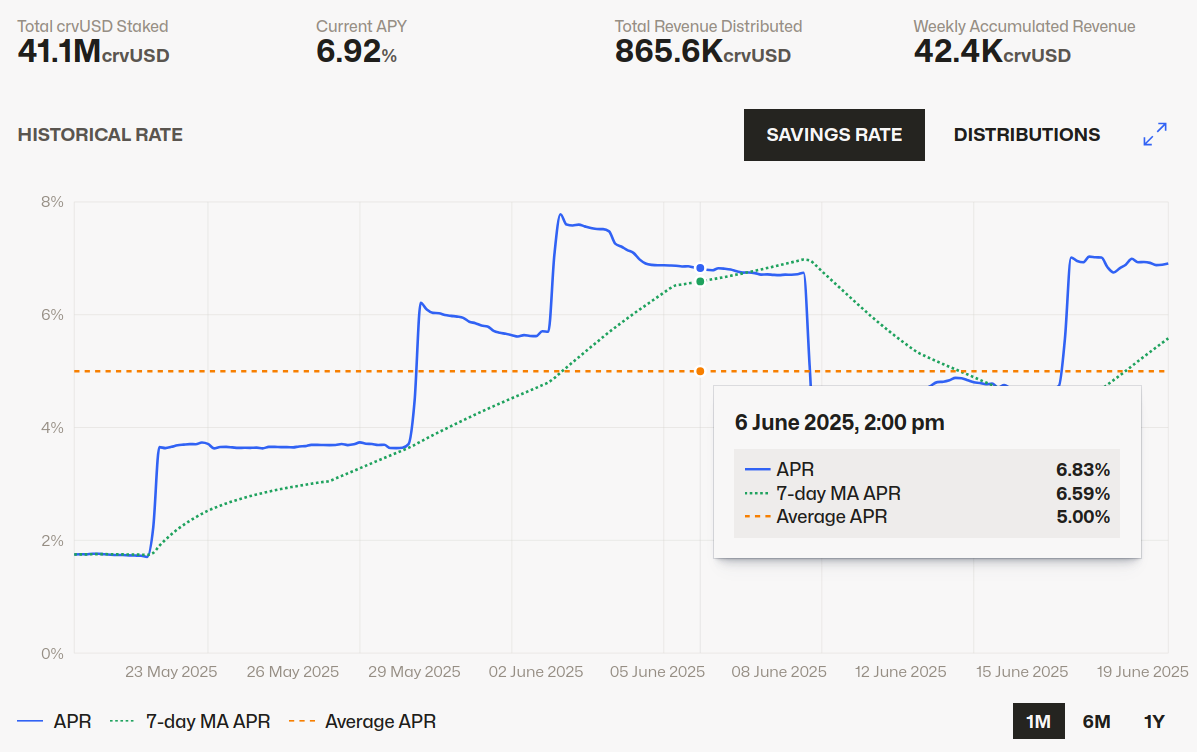Image resolution: width=1197 pixels, height=752 pixels.
Task: Click the 6.83% APR tooltip row
Action: pyautogui.click(x=926, y=469)
